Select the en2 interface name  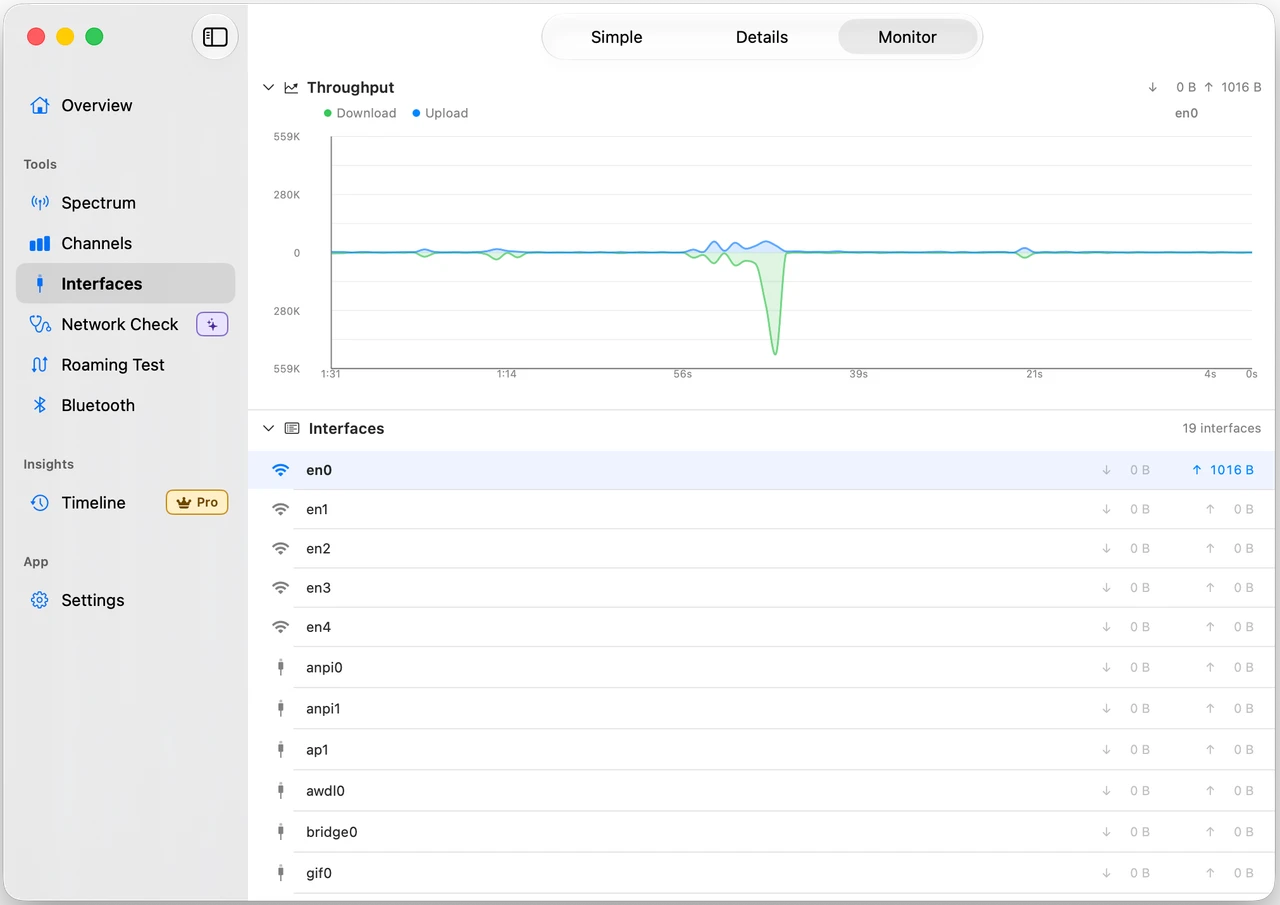pyautogui.click(x=318, y=548)
